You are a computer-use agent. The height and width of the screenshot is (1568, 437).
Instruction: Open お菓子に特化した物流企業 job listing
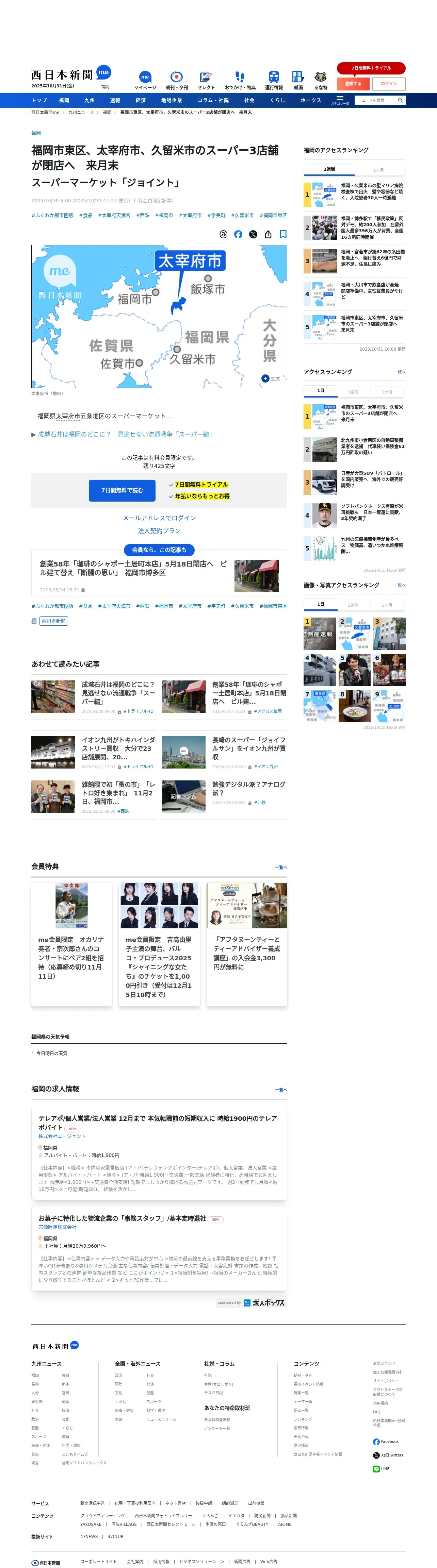click(x=159, y=1248)
